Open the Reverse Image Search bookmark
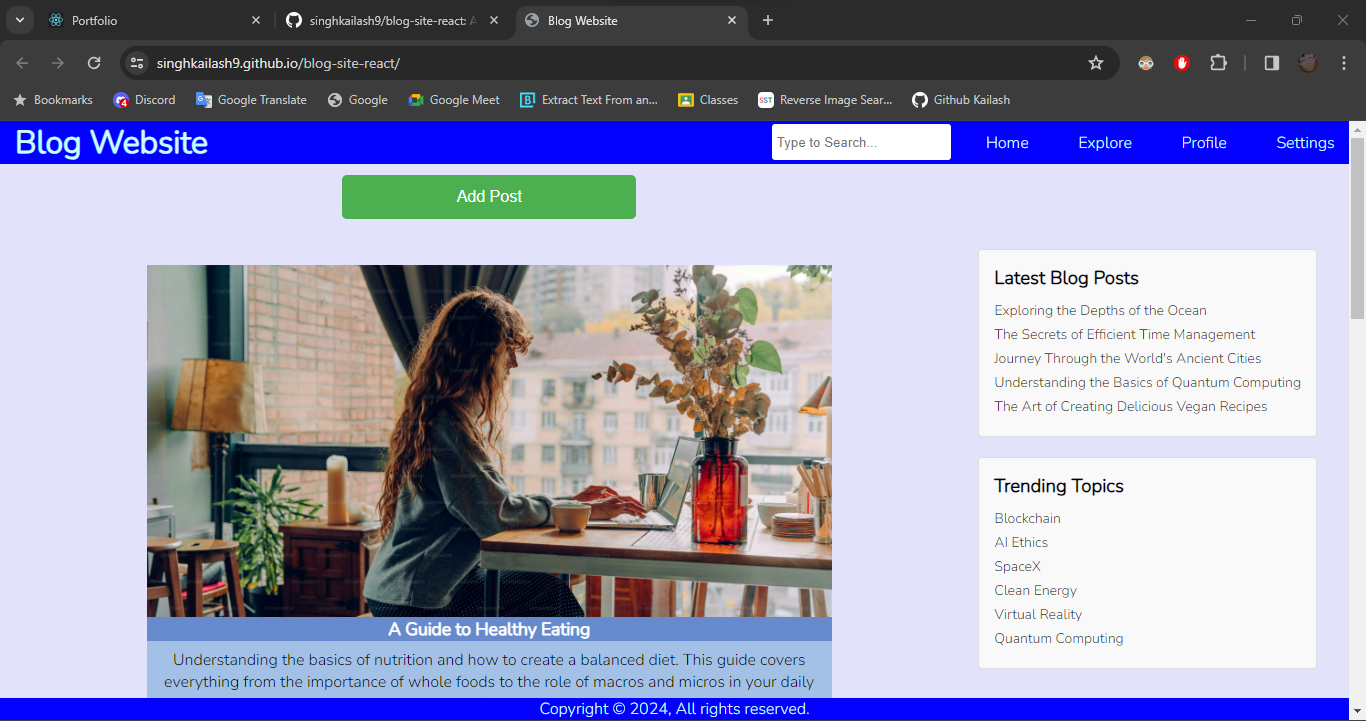Screen dimensions: 1366x721 coord(825,100)
